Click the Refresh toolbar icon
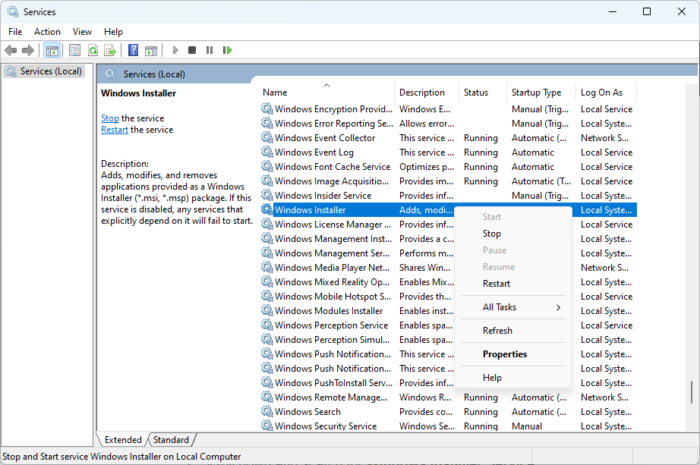This screenshot has height=465, width=700. (93, 50)
